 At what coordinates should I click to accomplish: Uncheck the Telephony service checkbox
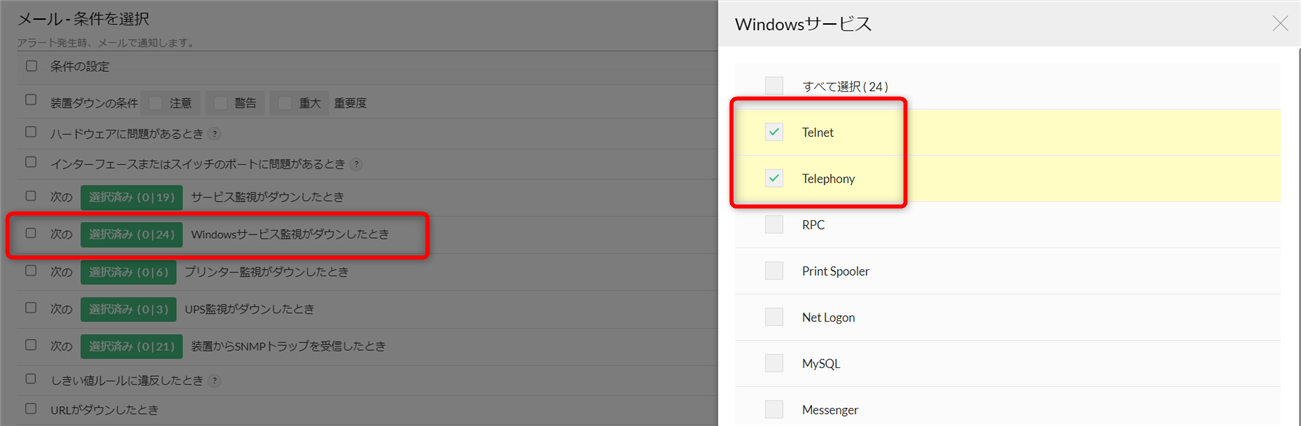click(774, 179)
